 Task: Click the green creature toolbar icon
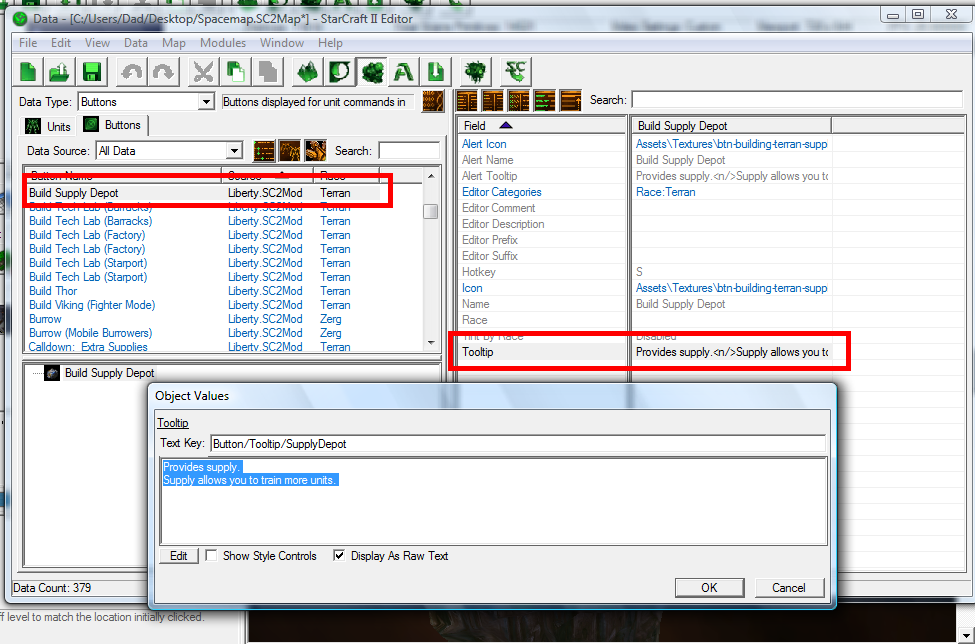pos(476,72)
